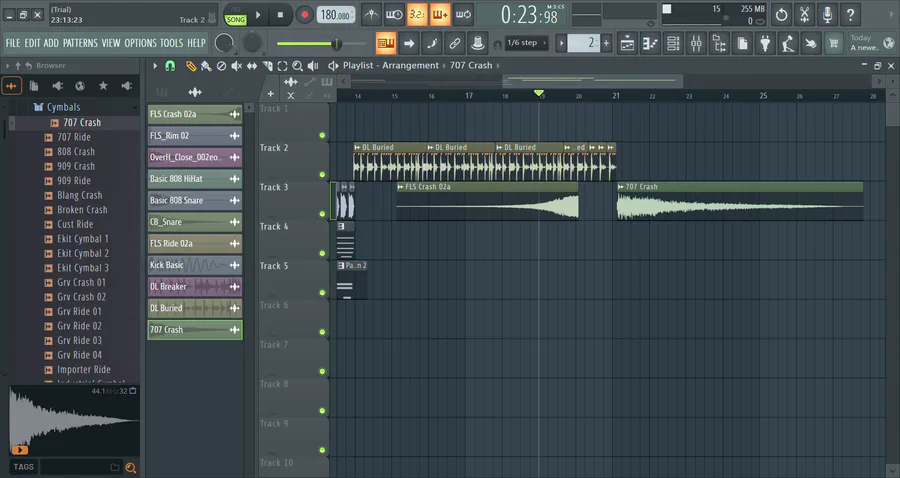The width and height of the screenshot is (900, 478).
Task: Select the Mute tool in playlist toolbar
Action: tap(236, 66)
